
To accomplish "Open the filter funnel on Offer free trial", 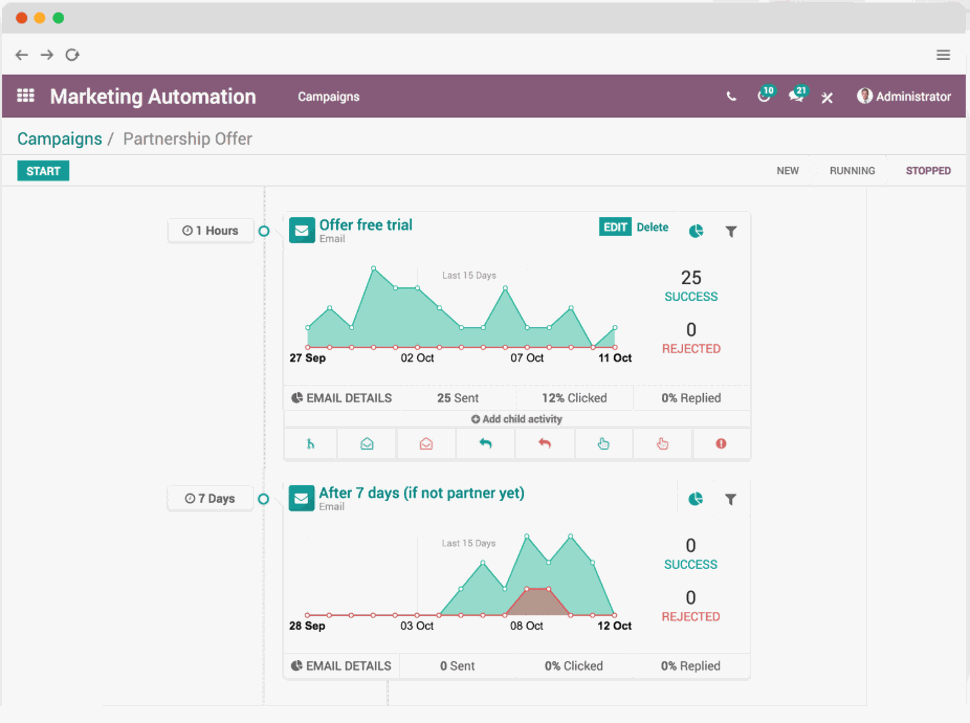I will [731, 231].
